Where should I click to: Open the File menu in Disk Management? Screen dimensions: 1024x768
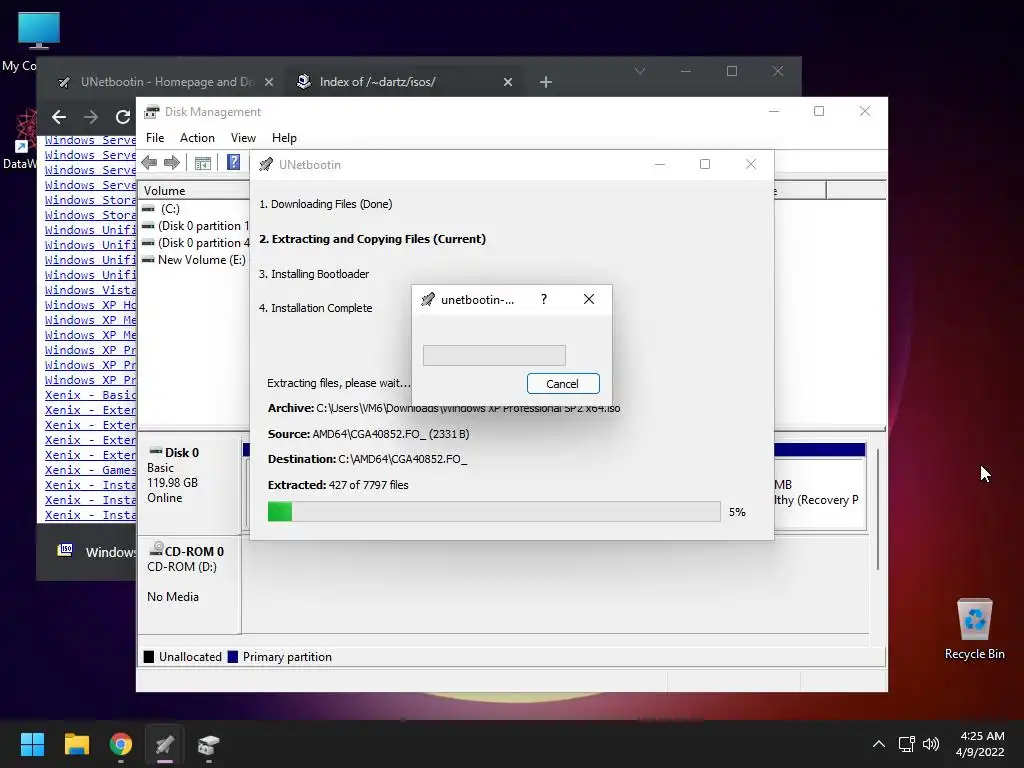(155, 138)
